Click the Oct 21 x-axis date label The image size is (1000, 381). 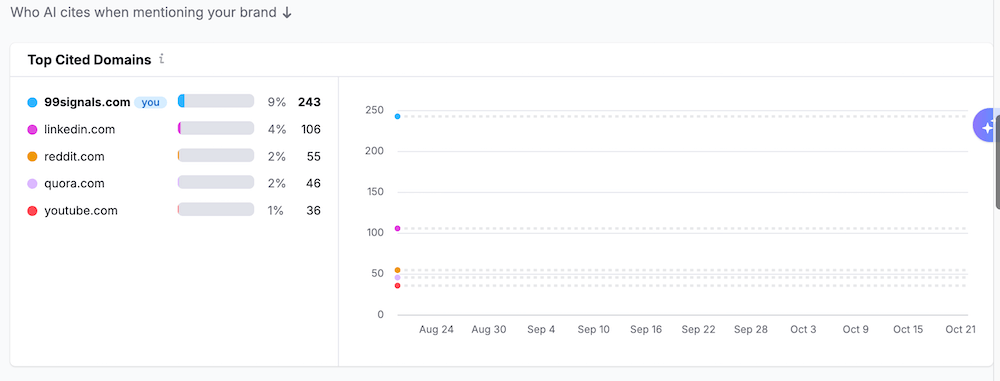pyautogui.click(x=960, y=330)
